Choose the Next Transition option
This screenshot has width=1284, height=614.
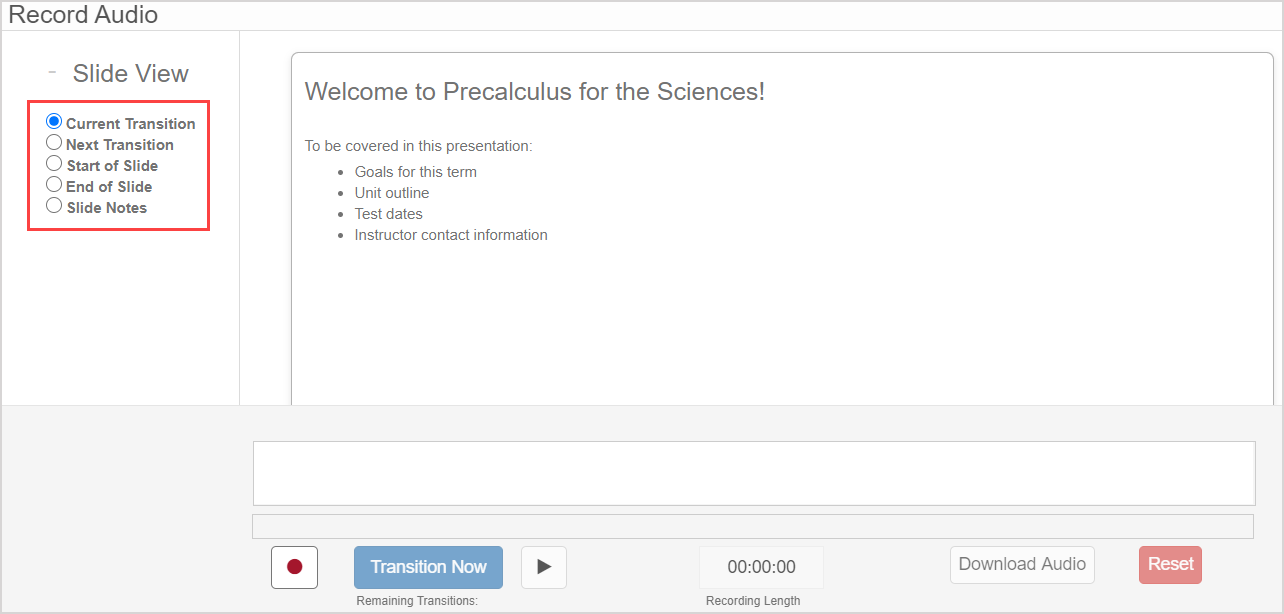[x=55, y=143]
